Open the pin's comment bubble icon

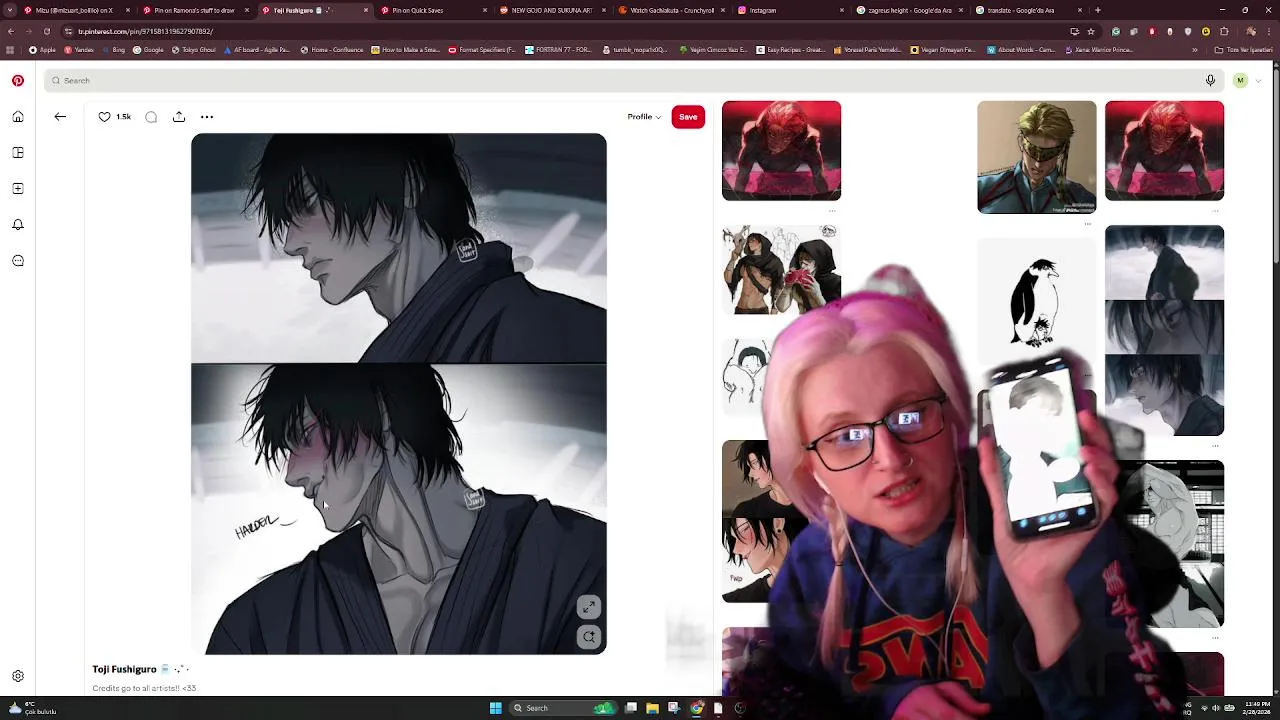coord(151,117)
